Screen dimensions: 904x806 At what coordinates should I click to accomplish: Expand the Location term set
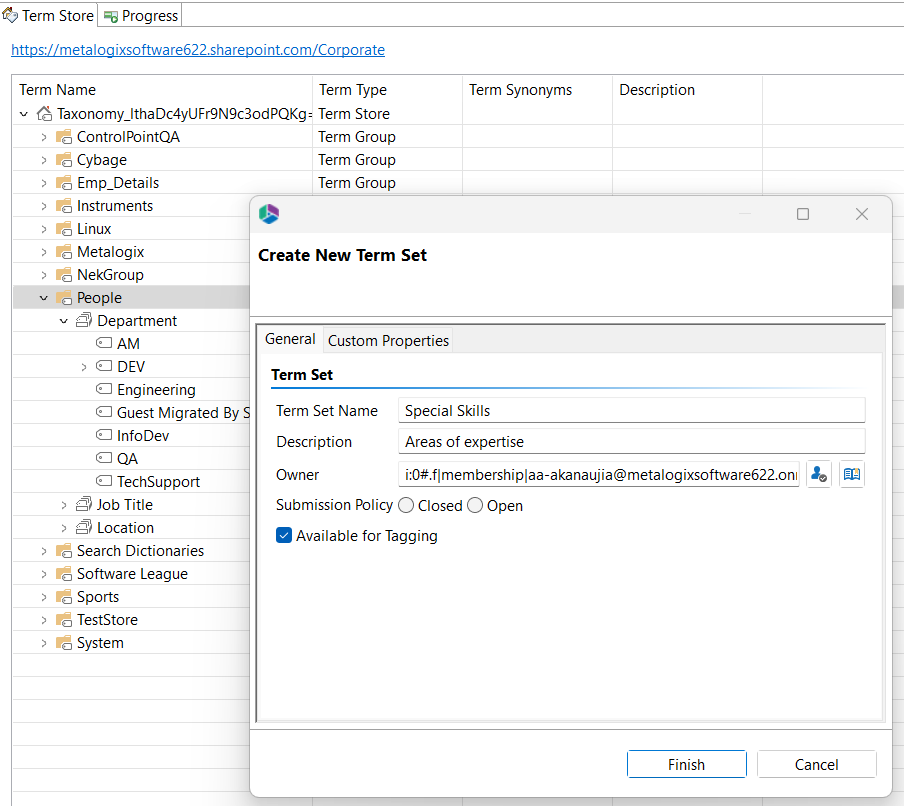64,528
